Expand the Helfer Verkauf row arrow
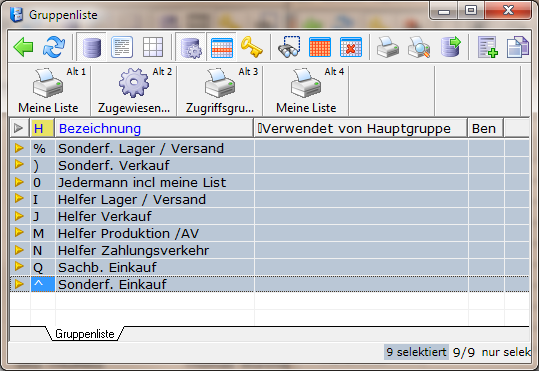Image resolution: width=539 pixels, height=371 pixels. (19, 216)
